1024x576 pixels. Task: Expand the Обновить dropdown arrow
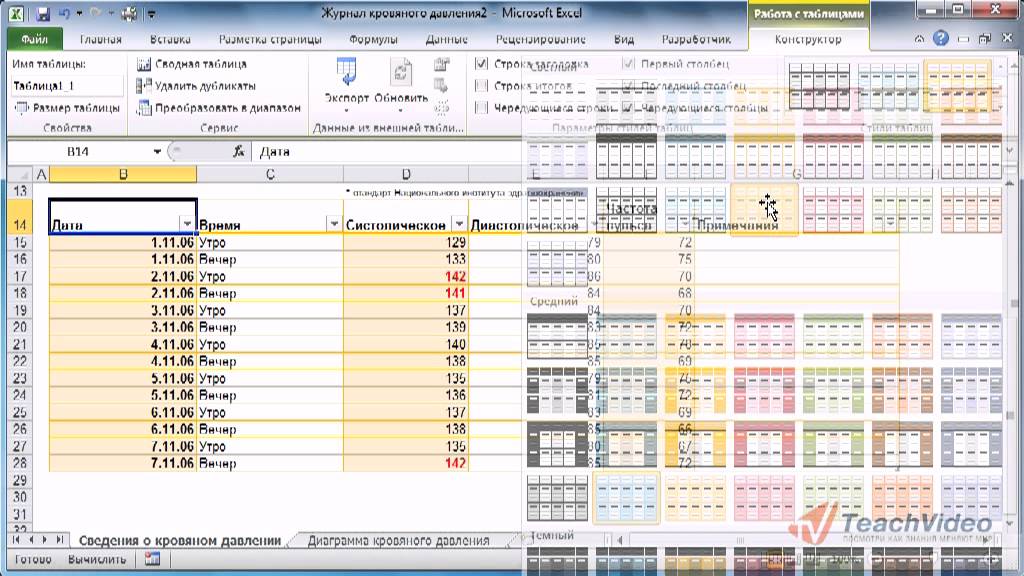tap(401, 111)
